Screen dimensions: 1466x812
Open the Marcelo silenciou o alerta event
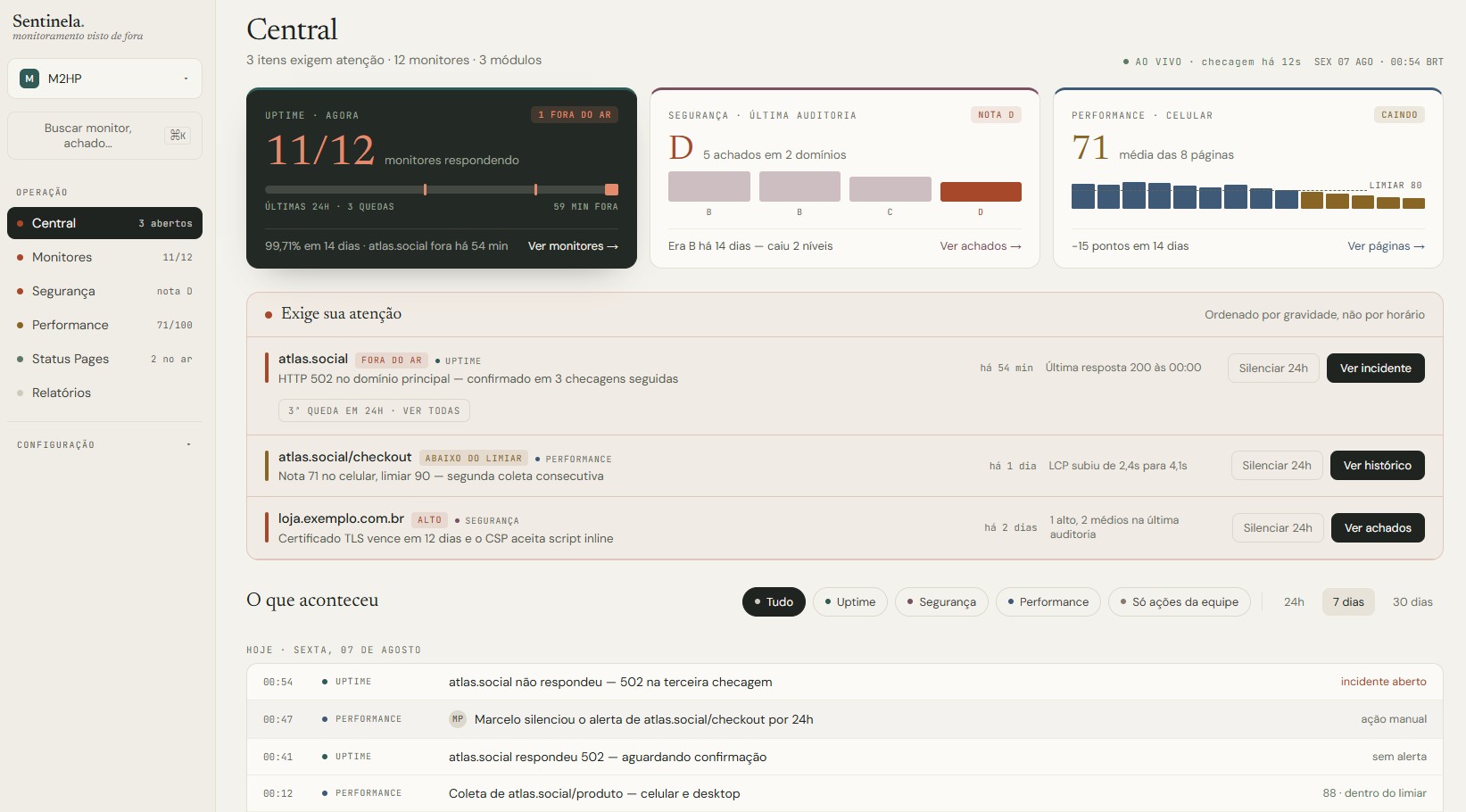click(844, 719)
